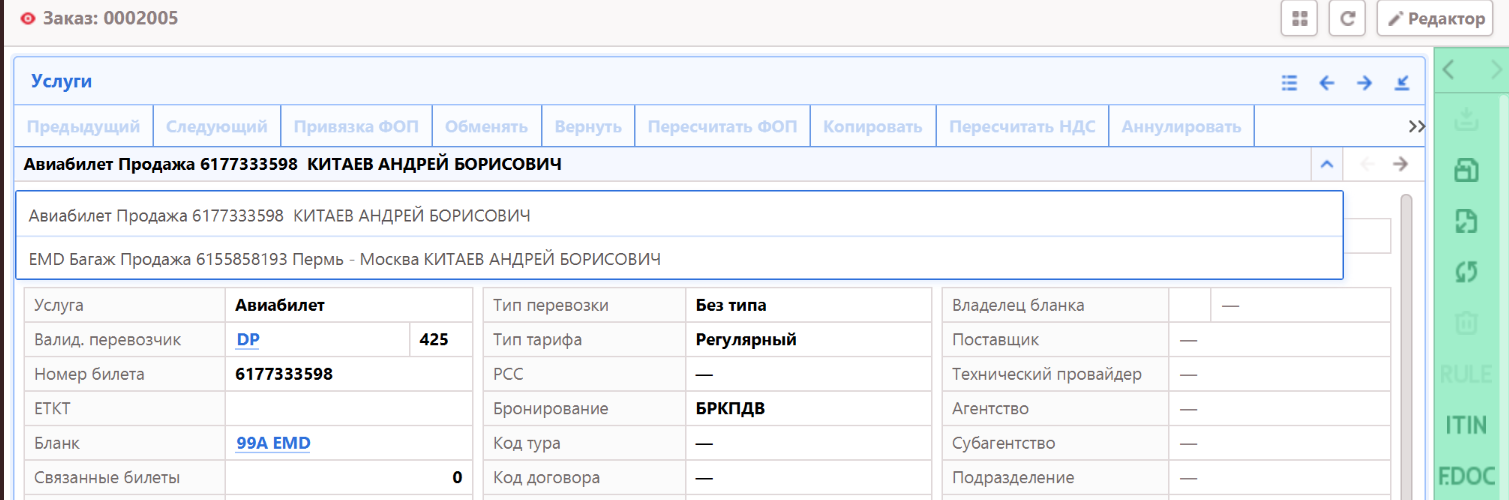Viewport: 1509px width, 500px height.
Task: Click the vertical scrollbar of the service form
Action: pyautogui.click(x=1407, y=300)
